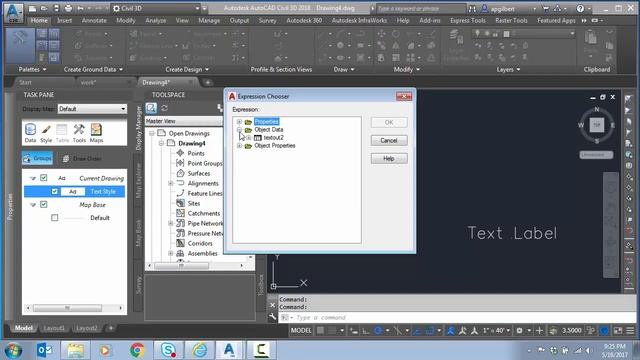Click Cancel in Expression Chooser
The image size is (640, 360).
389,140
